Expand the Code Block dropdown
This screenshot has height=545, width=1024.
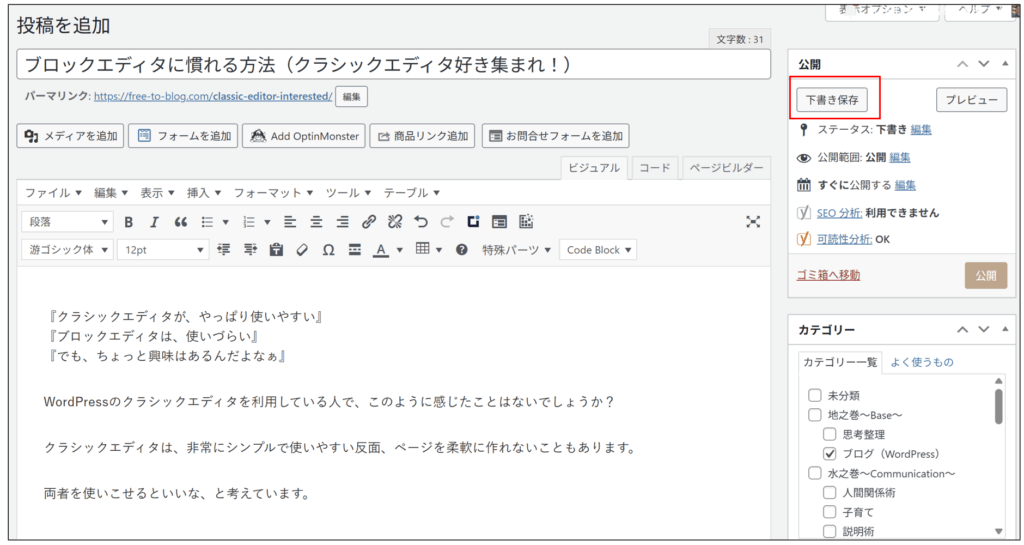(598, 250)
